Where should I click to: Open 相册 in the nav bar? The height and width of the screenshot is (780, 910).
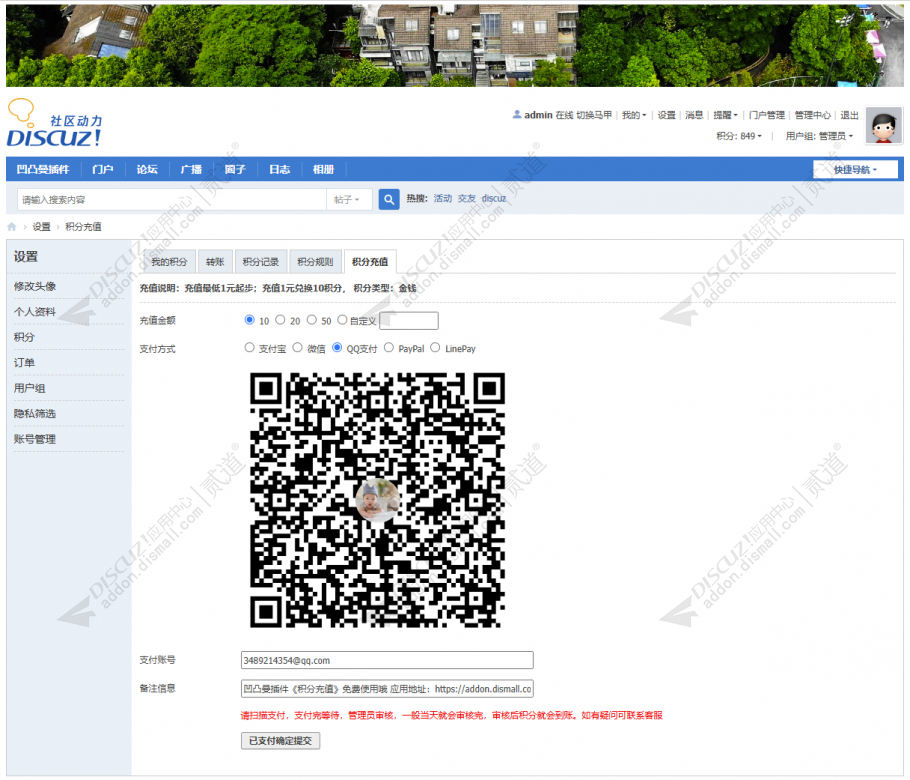(323, 169)
